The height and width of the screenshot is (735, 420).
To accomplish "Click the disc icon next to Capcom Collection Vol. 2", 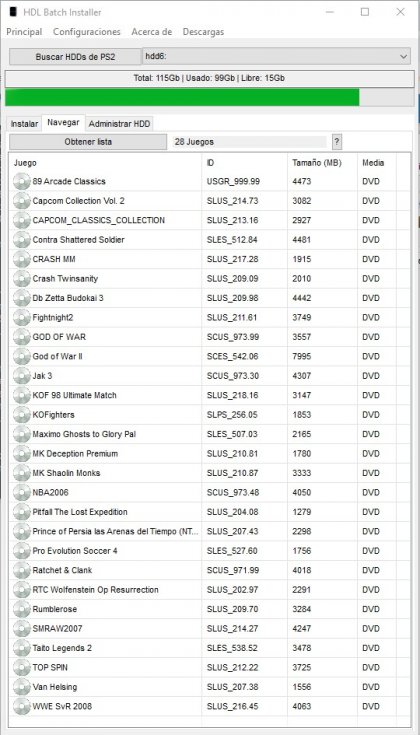I will (22, 201).
